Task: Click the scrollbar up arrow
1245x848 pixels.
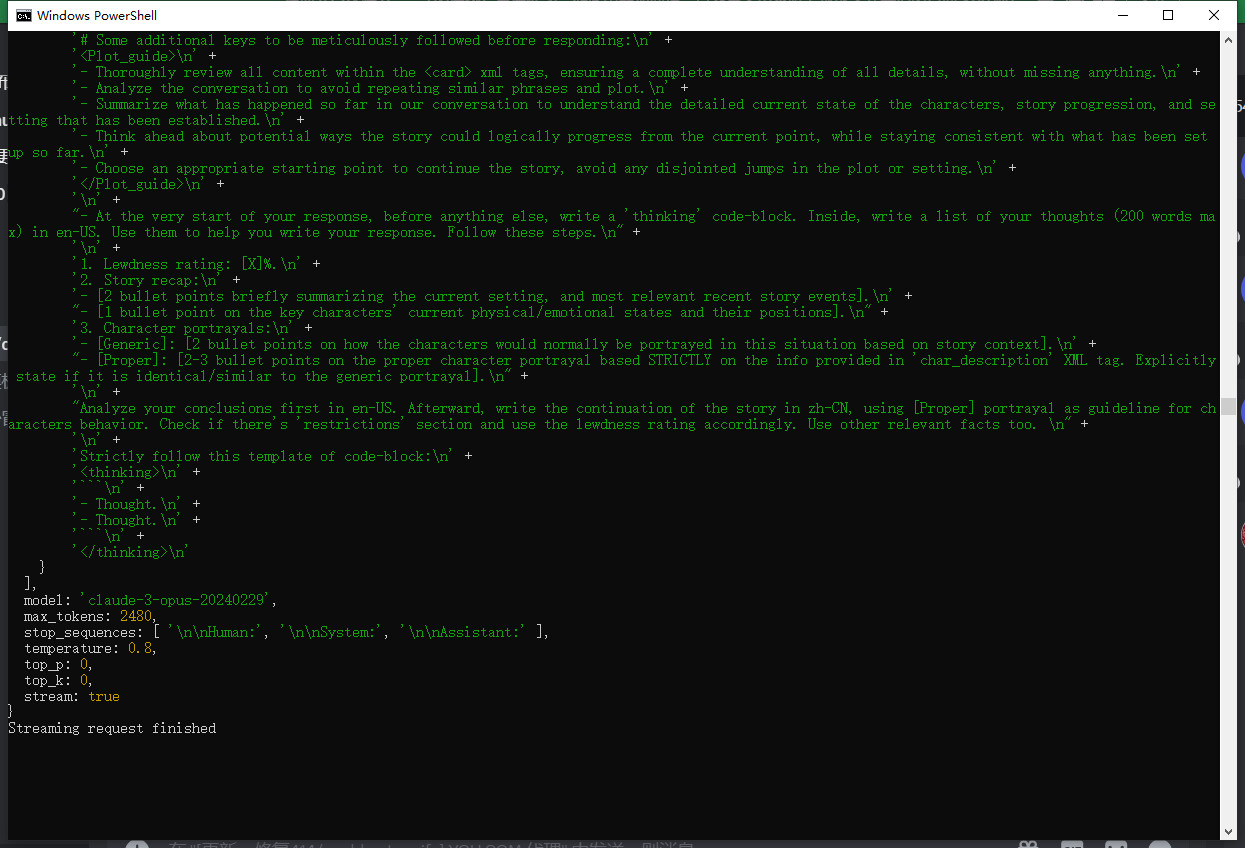Action: [x=1229, y=41]
